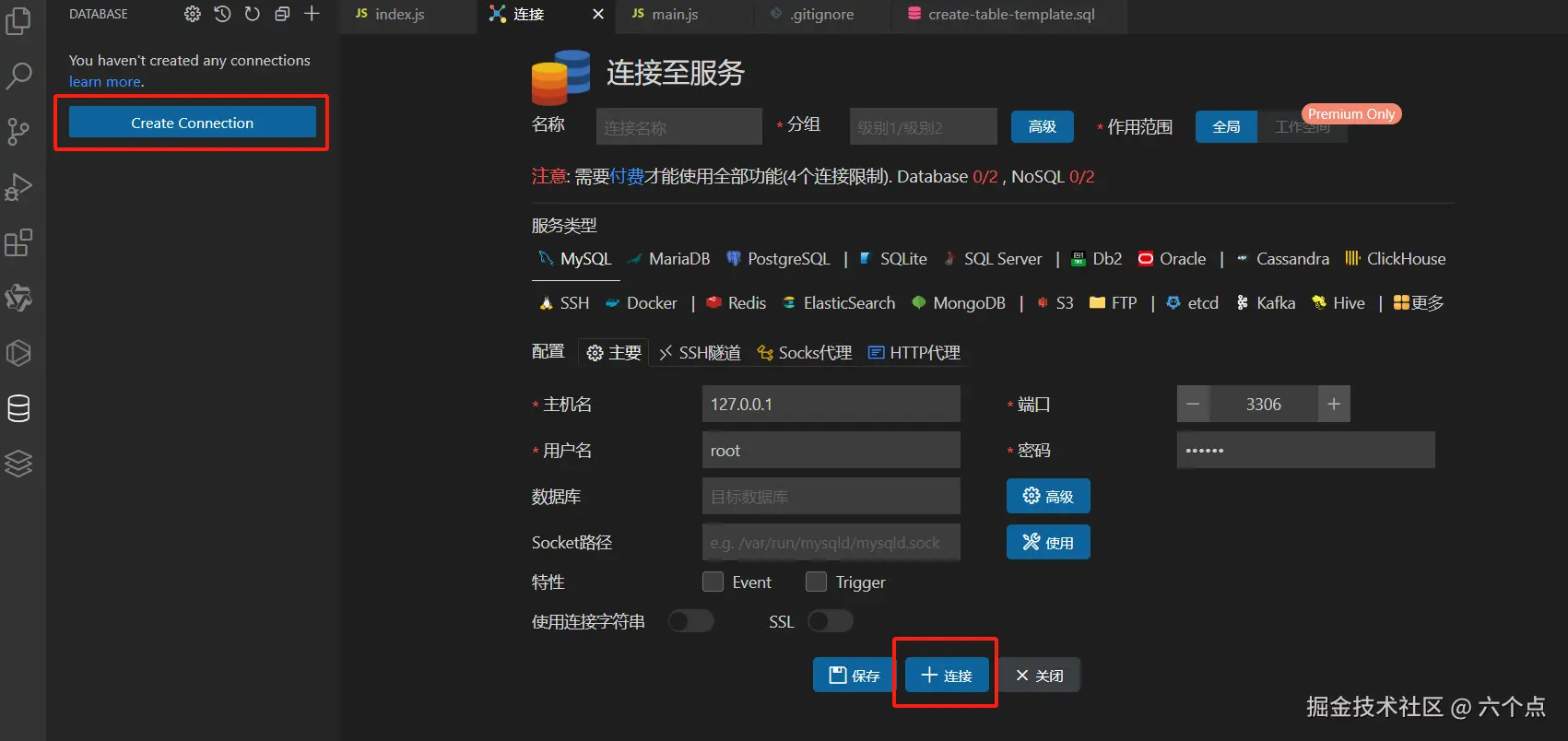Open the Database cylinder icon in activity bar
Image resolution: width=1568 pixels, height=741 pixels.
click(x=18, y=408)
